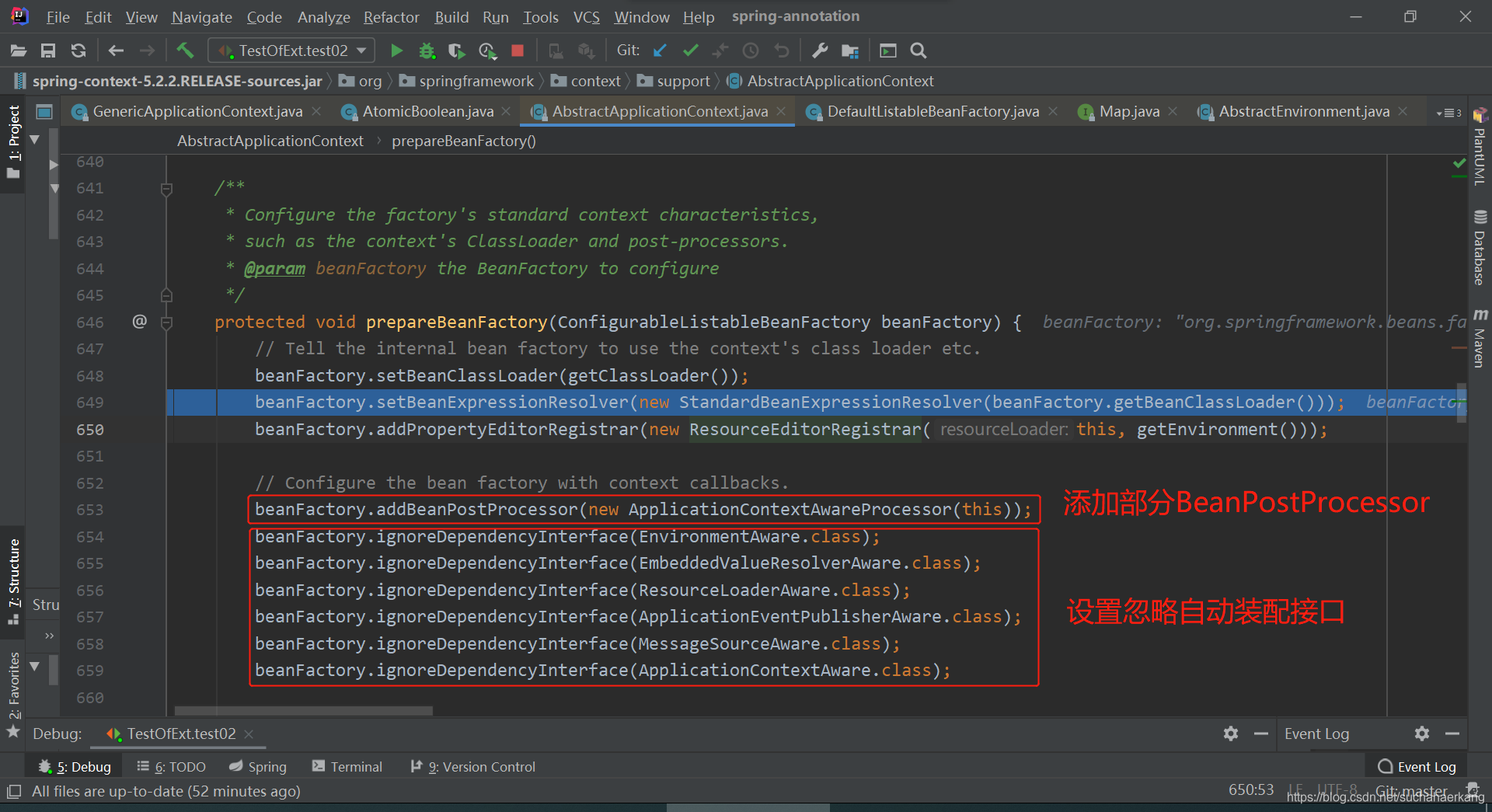The image size is (1492, 812).
Task: Run TestOfExt.test02 with the green play icon
Action: point(396,51)
